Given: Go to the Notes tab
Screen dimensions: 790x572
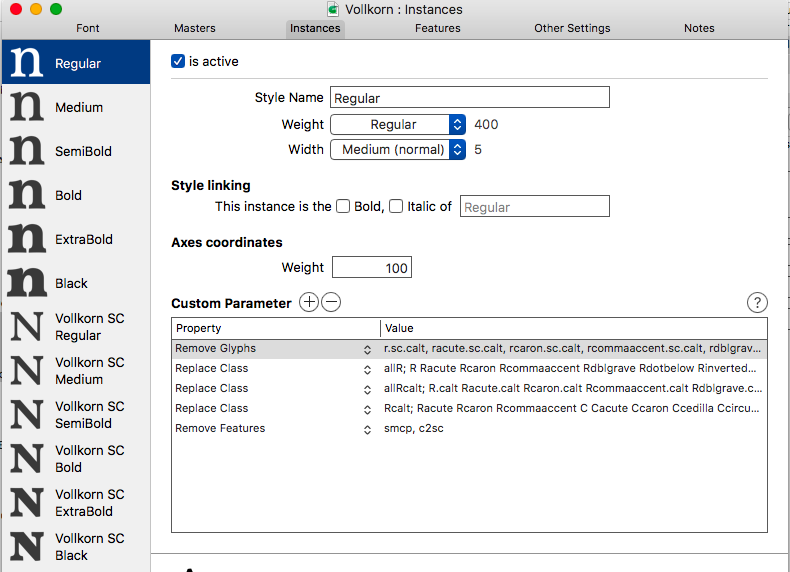Looking at the screenshot, I should click(x=699, y=28).
